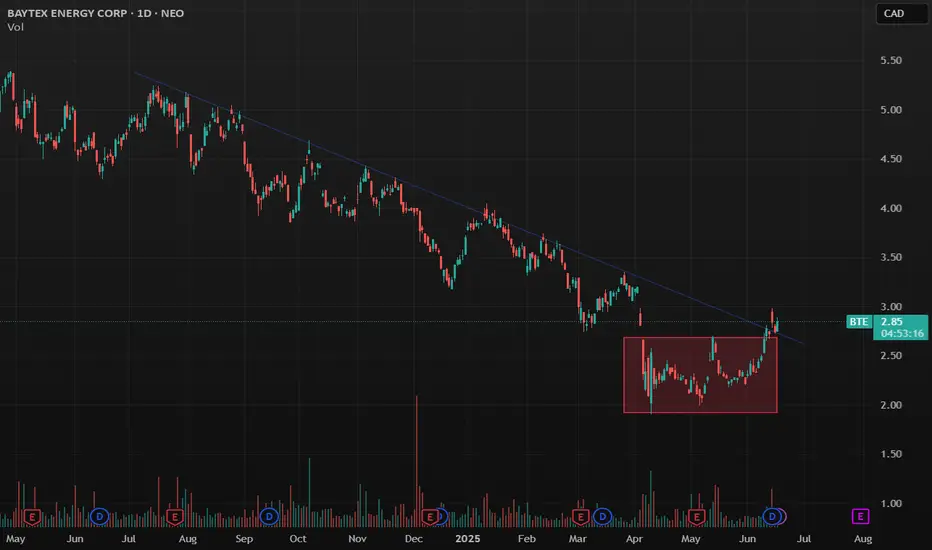
Task: Click the Feb label on time axis
Action: tap(527, 539)
